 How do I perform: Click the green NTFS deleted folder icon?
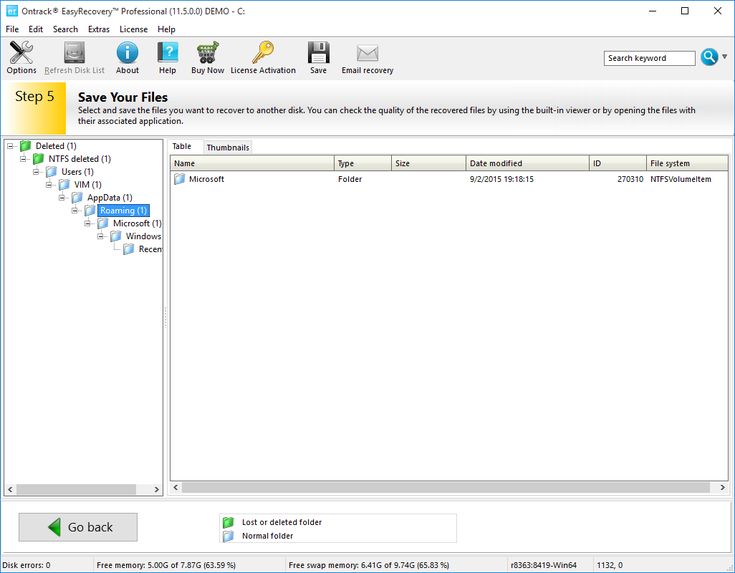point(38,159)
